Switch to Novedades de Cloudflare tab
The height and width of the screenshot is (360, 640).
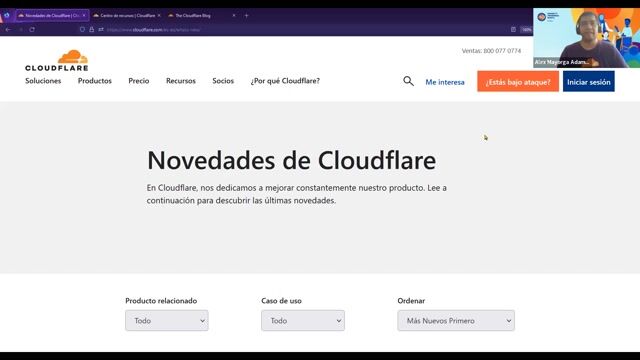tap(52, 16)
